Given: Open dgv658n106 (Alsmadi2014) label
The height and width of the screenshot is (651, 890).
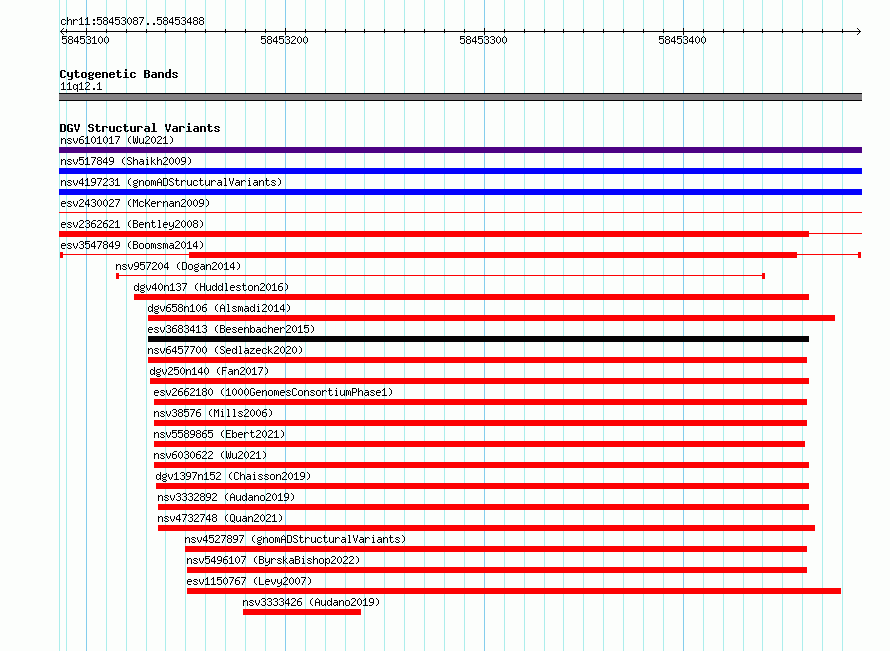Looking at the screenshot, I should 219,308.
